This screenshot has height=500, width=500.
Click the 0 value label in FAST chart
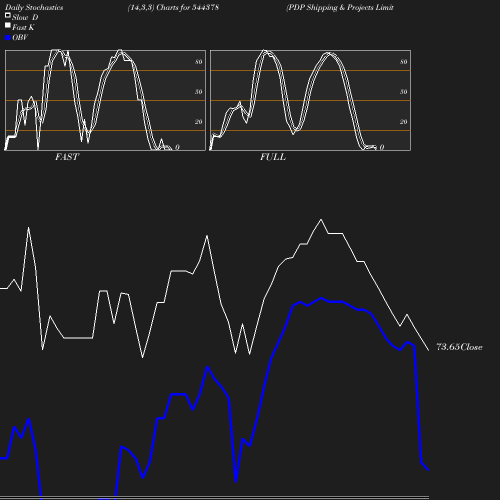pos(177,147)
